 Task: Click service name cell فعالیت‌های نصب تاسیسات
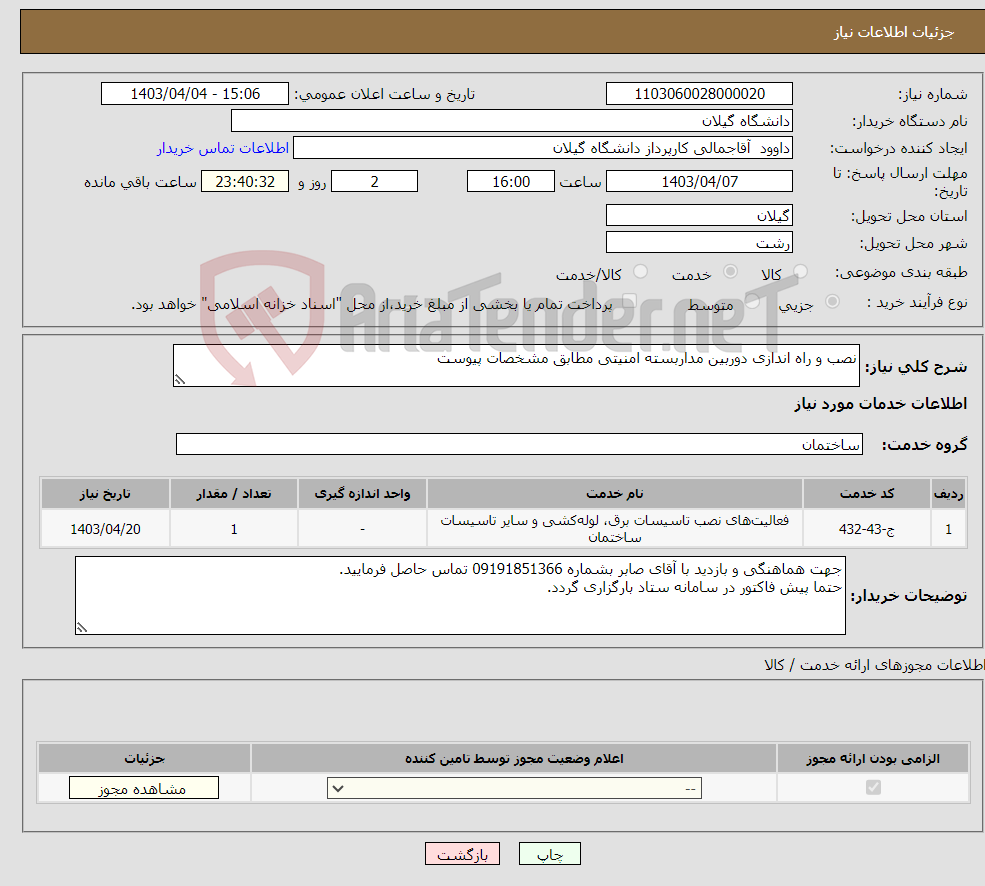(x=614, y=528)
